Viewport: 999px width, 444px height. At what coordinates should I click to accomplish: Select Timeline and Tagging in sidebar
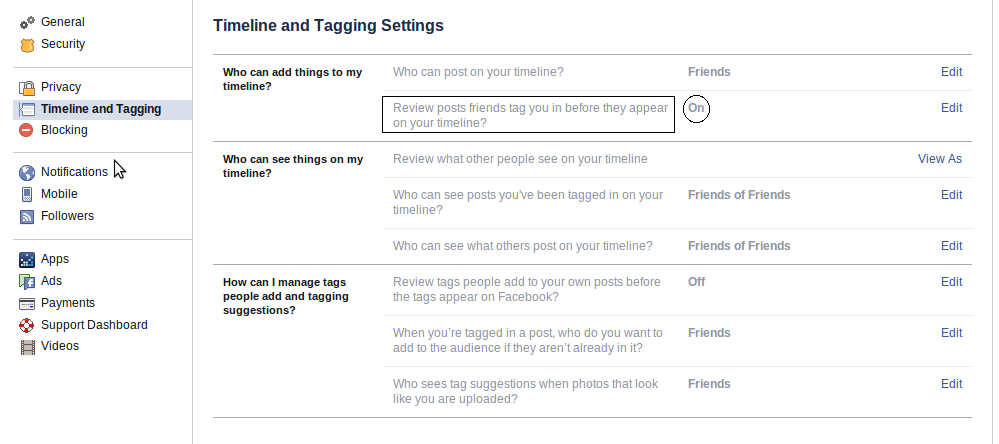pyautogui.click(x=100, y=109)
